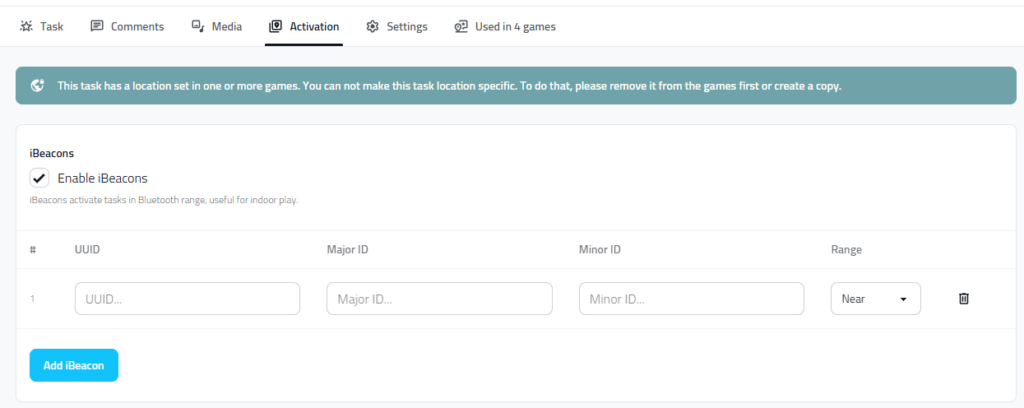This screenshot has width=1024, height=408.
Task: Click the Task tab sun icon
Action: [26, 27]
